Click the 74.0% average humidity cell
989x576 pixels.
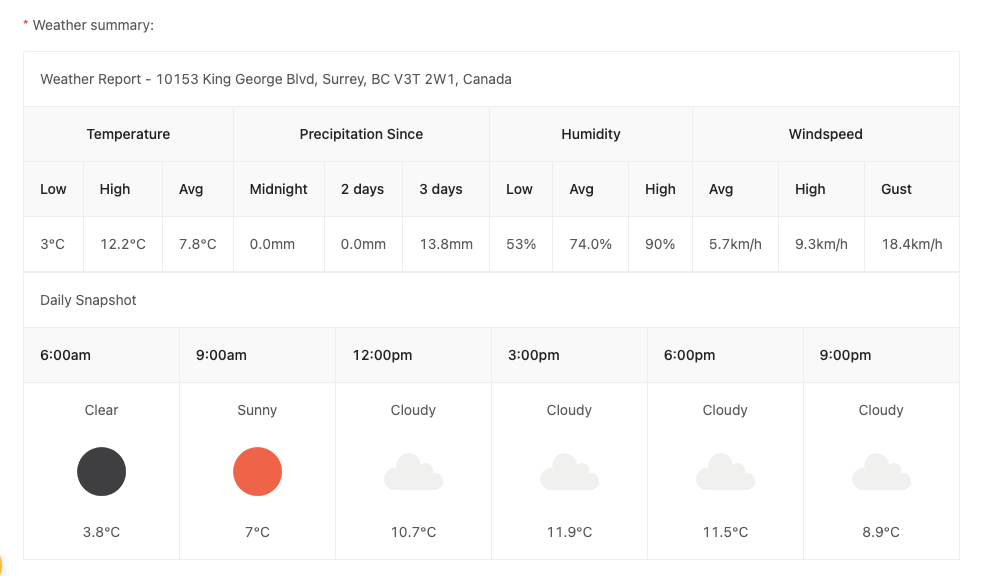point(590,244)
